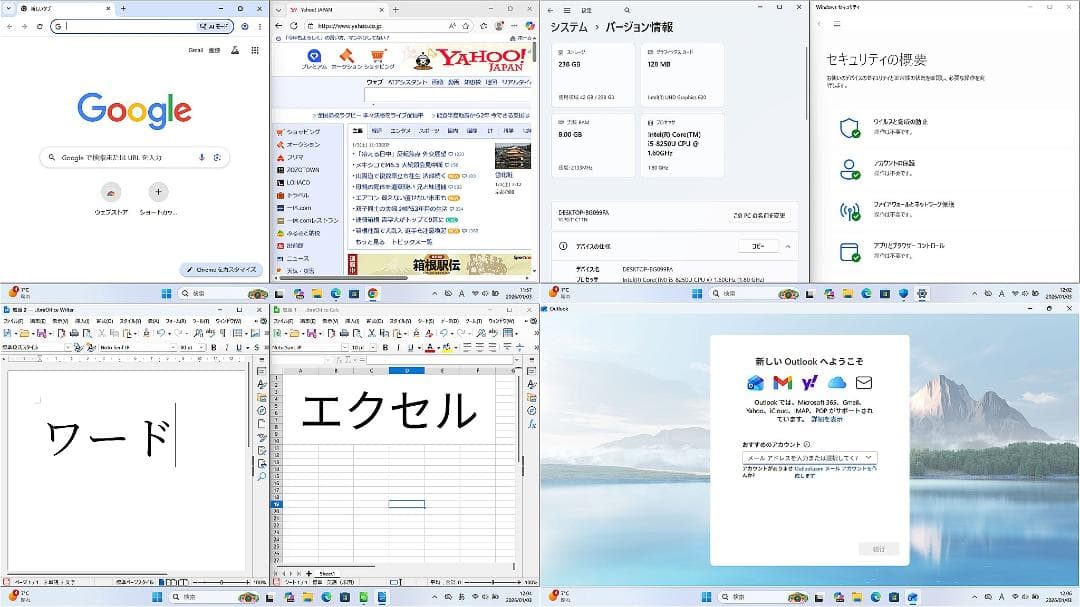
Task: Adjust the zoom slider in Writer's status bar
Action: pyautogui.click(x=220, y=582)
